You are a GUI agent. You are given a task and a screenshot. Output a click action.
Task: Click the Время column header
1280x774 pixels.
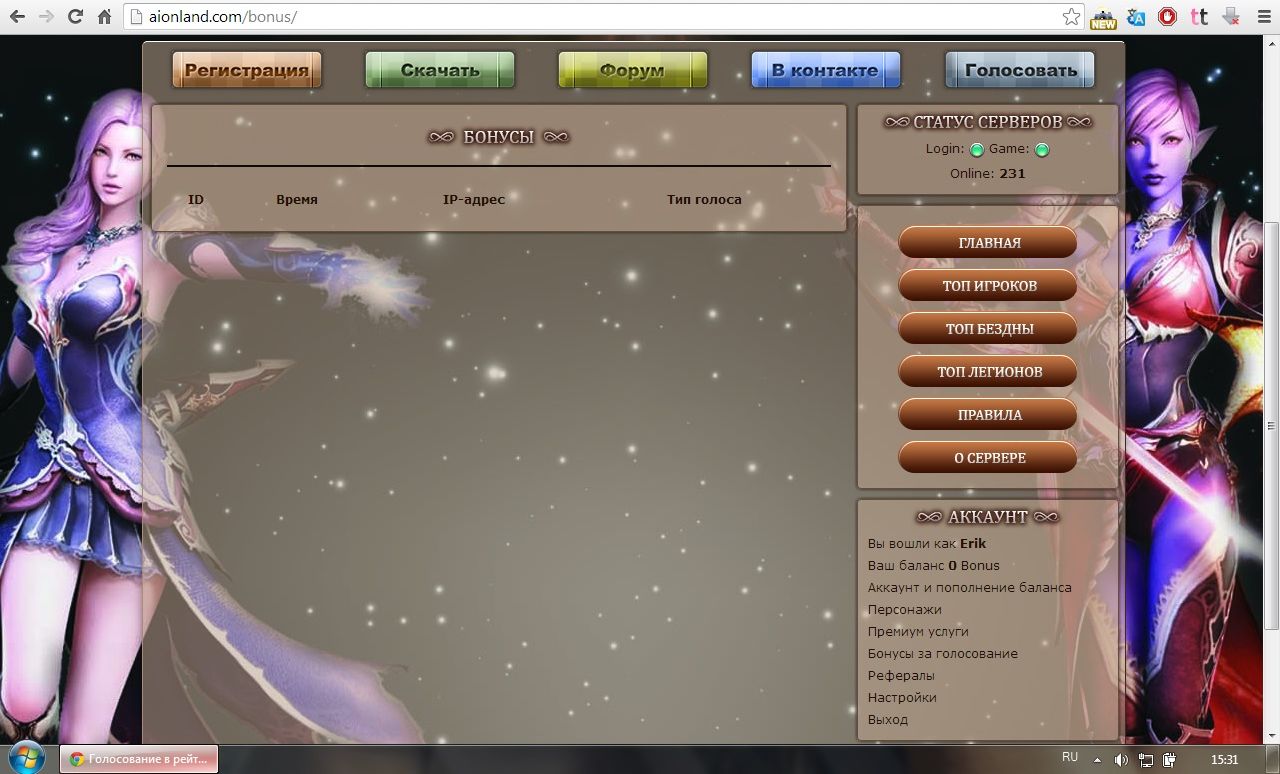pyautogui.click(x=297, y=199)
